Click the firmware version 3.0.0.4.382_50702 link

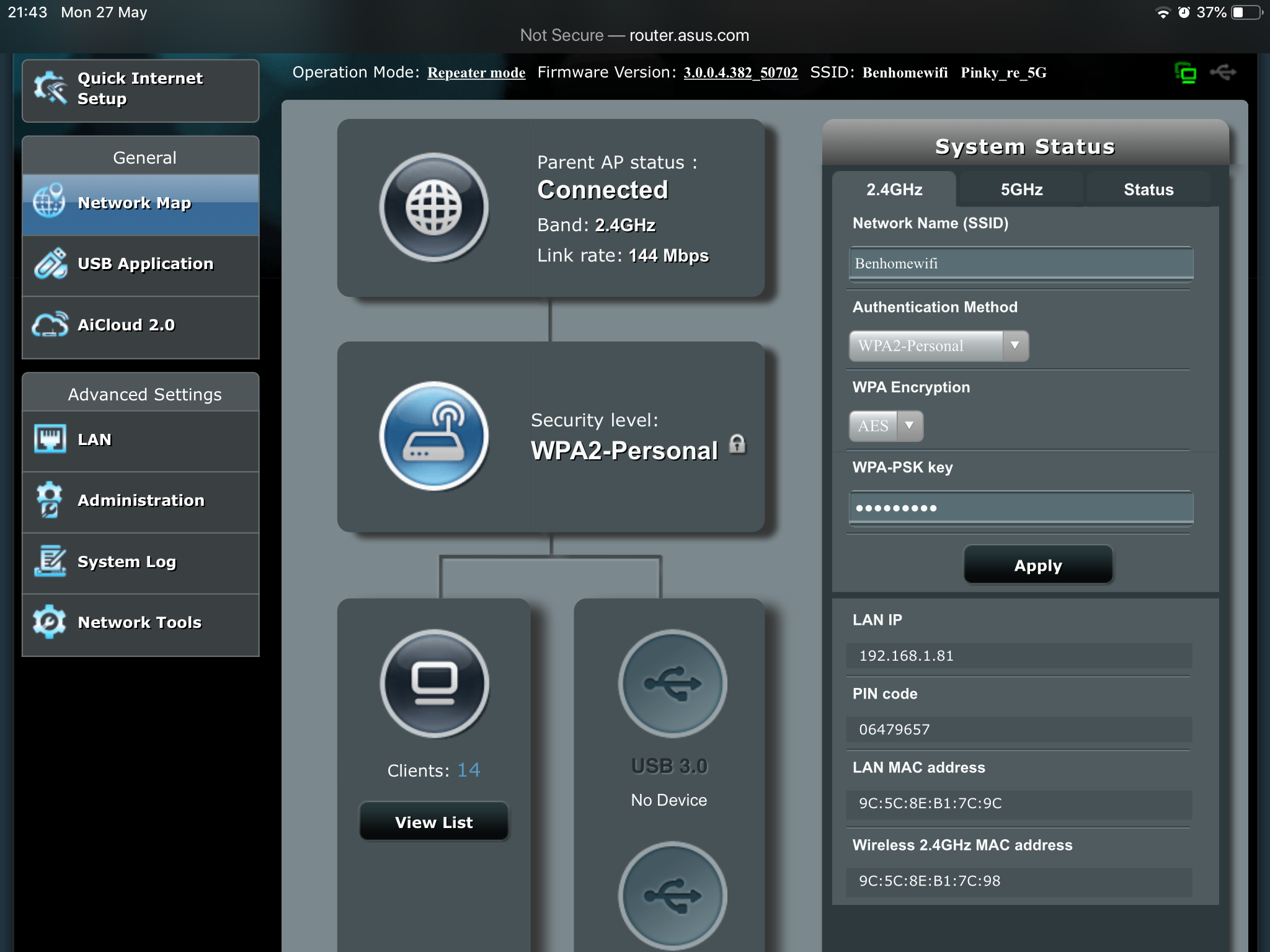click(740, 73)
